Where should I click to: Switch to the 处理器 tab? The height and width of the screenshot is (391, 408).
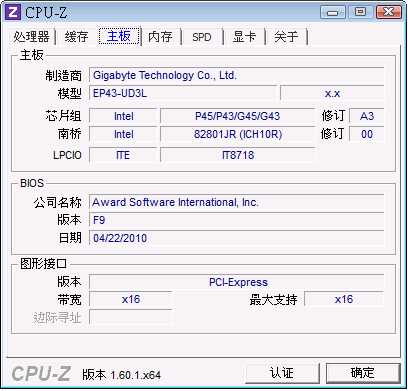click(31, 36)
